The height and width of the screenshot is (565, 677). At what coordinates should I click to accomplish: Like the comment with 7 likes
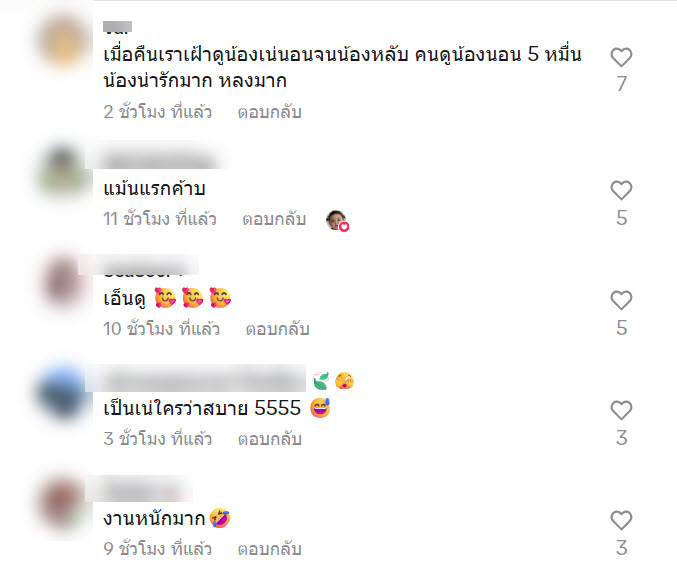tap(621, 57)
